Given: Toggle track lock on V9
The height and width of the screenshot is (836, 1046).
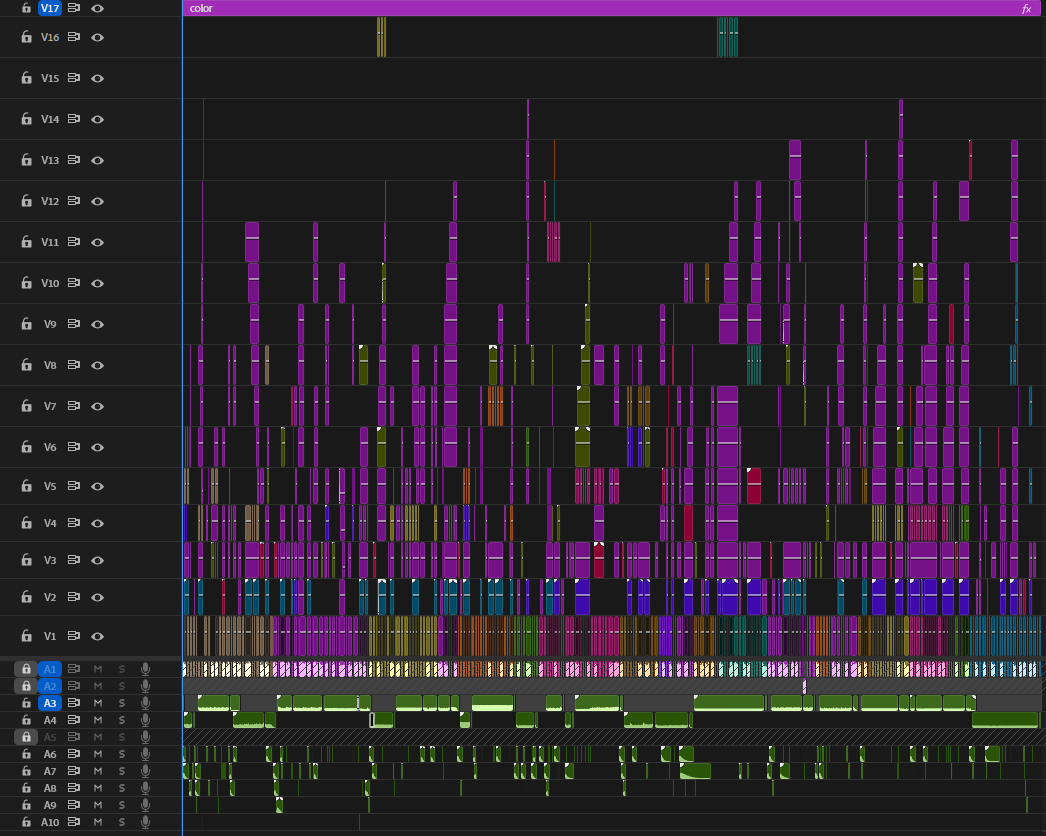Looking at the screenshot, I should (26, 324).
